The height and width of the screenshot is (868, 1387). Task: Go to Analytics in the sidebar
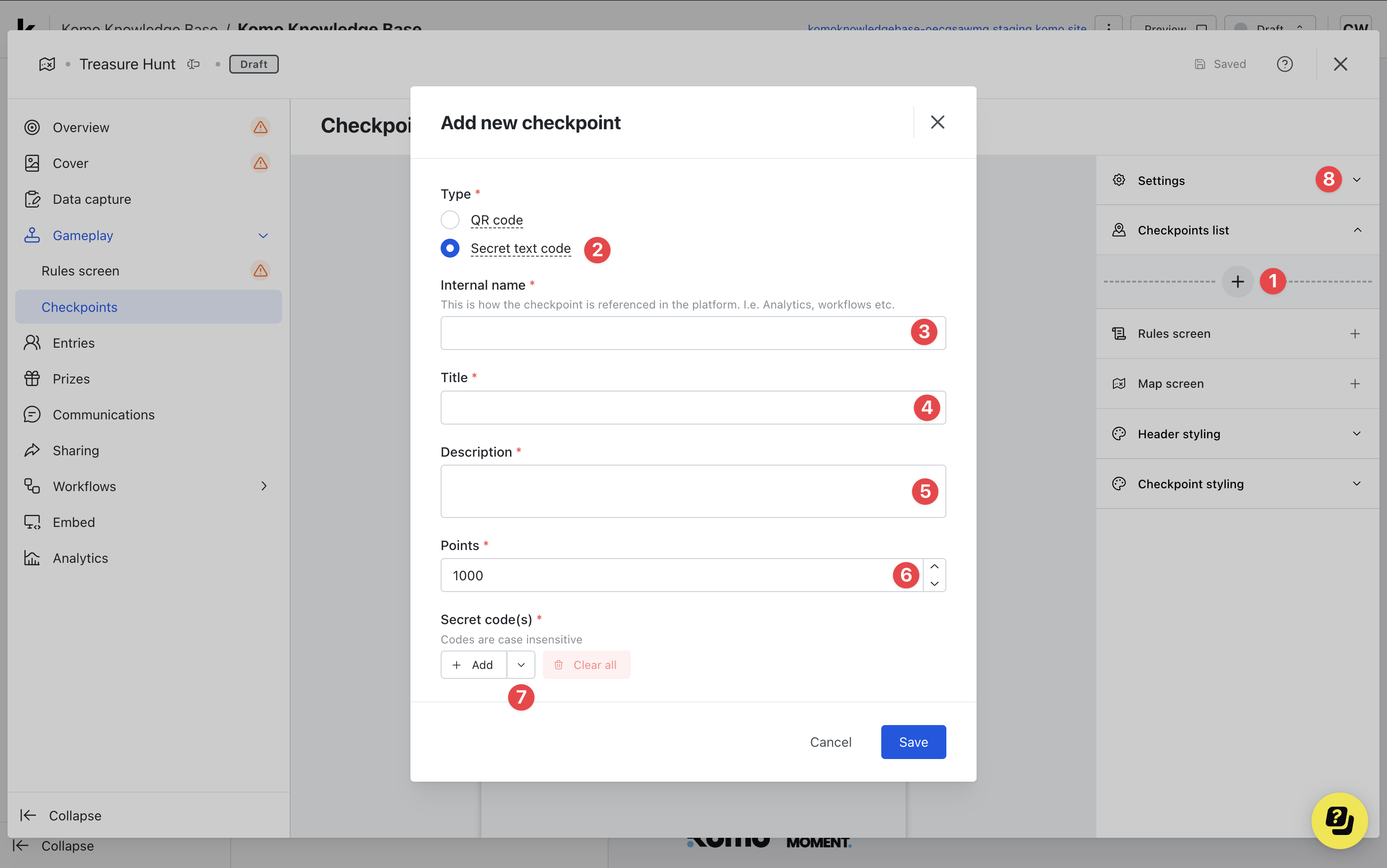click(80, 558)
